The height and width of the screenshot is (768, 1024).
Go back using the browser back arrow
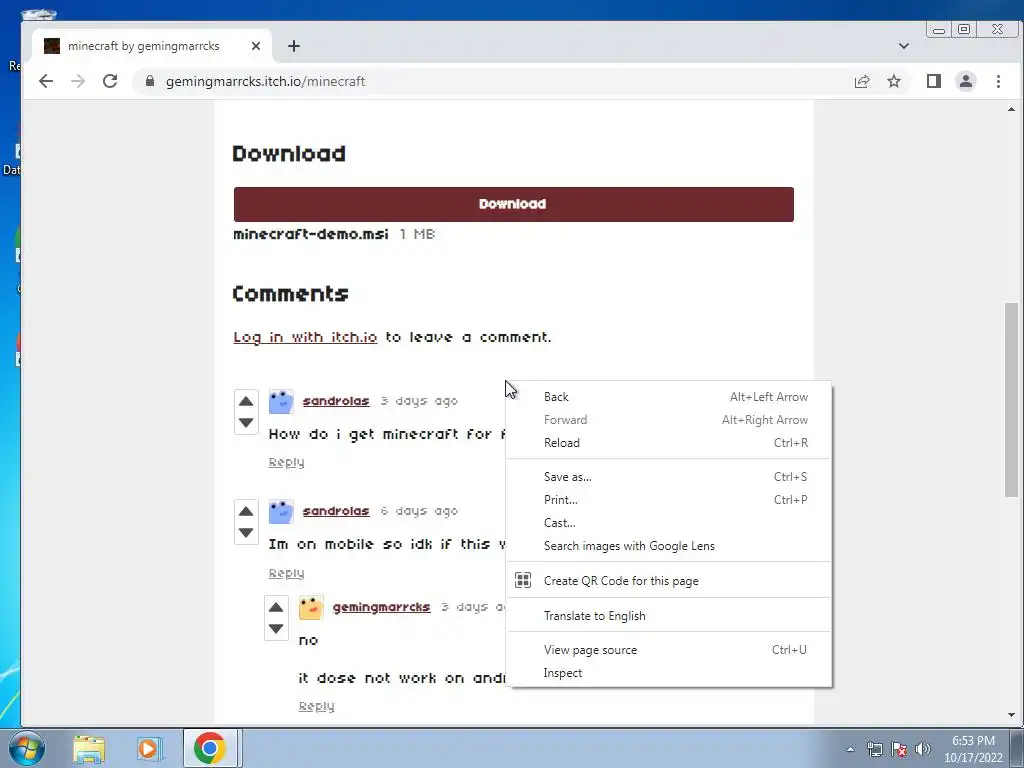click(46, 81)
